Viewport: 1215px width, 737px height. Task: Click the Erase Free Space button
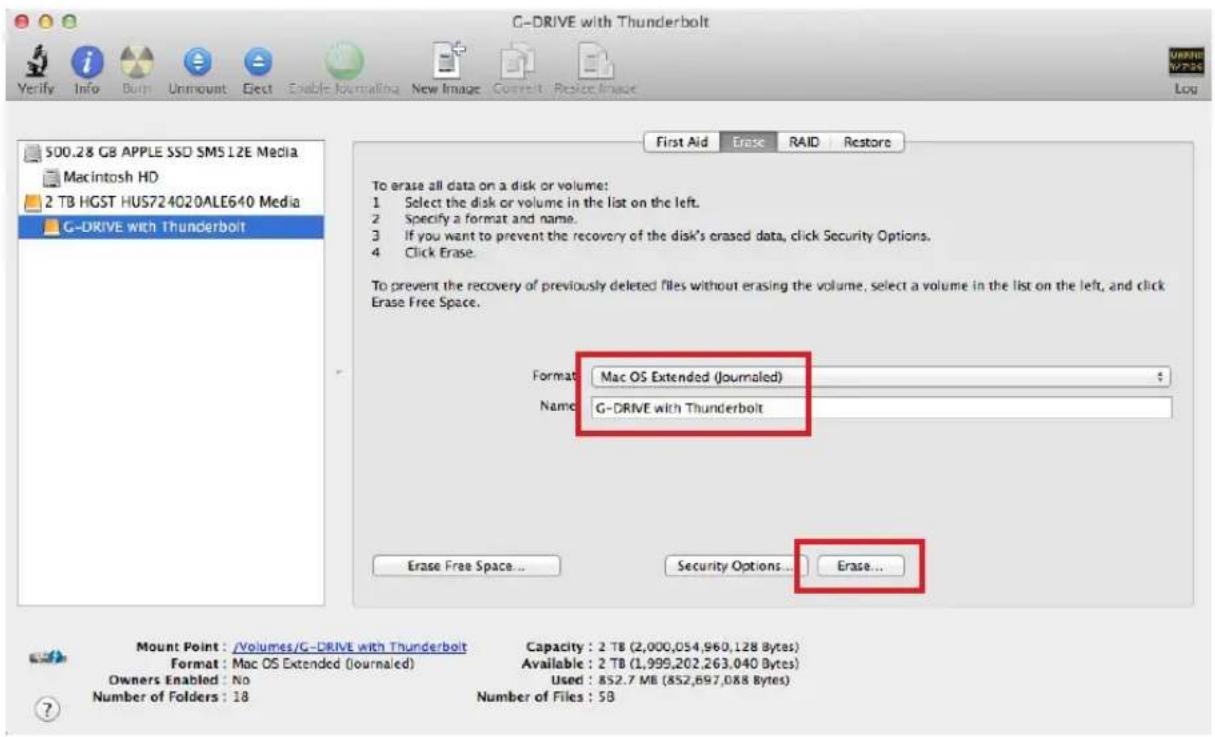466,566
